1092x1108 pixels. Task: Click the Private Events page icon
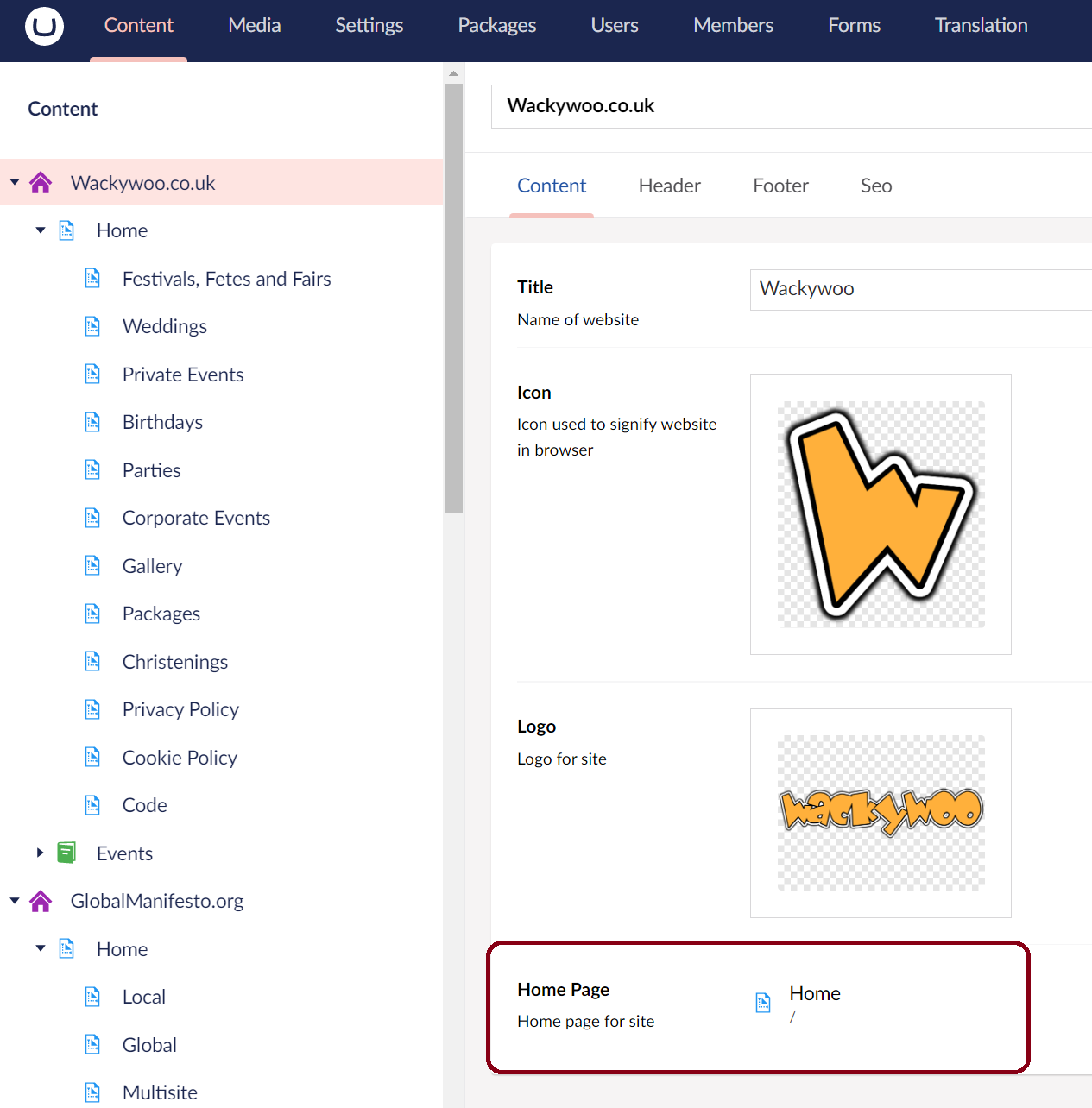click(92, 374)
